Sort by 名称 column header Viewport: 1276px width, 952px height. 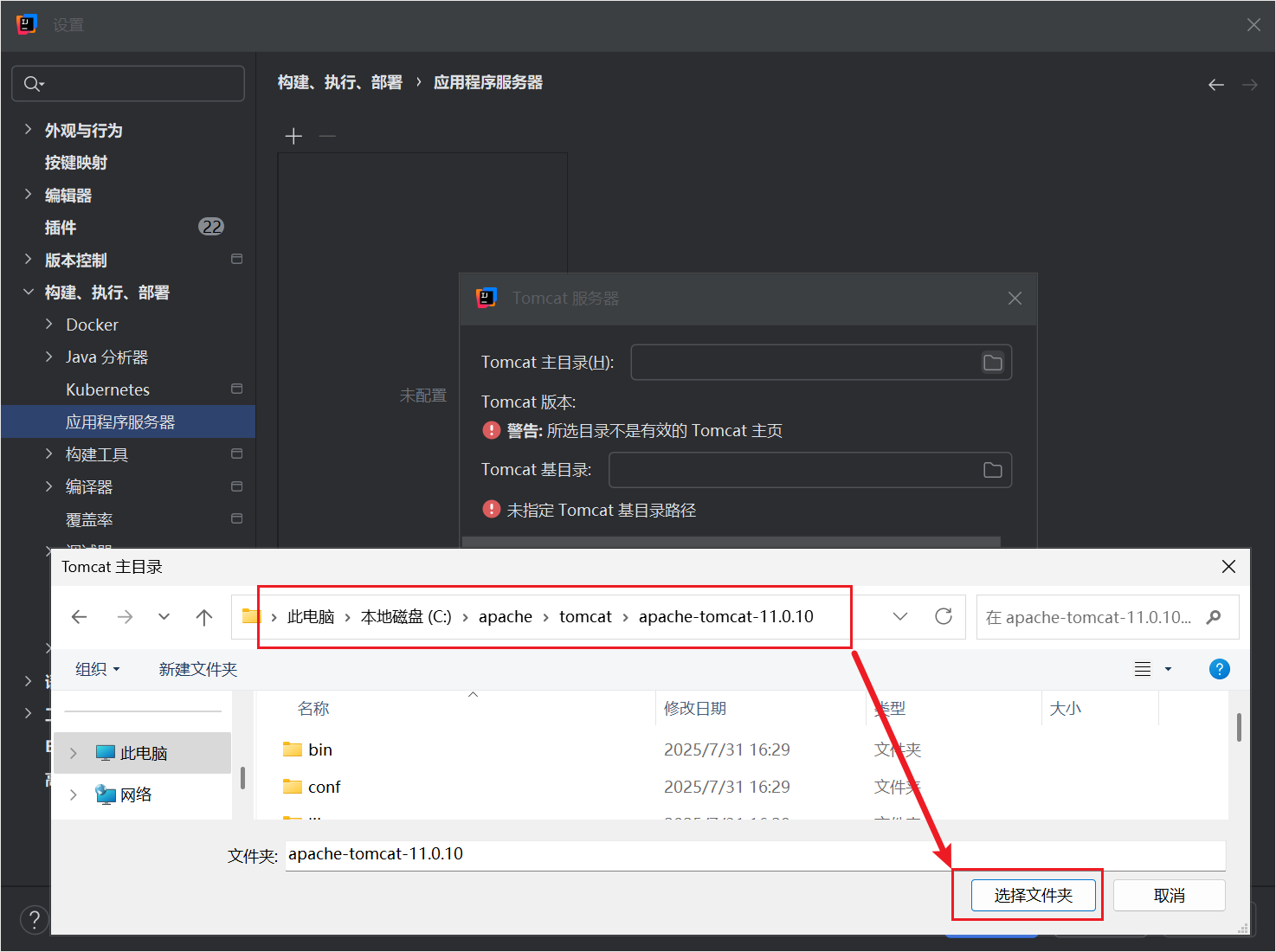tap(313, 709)
